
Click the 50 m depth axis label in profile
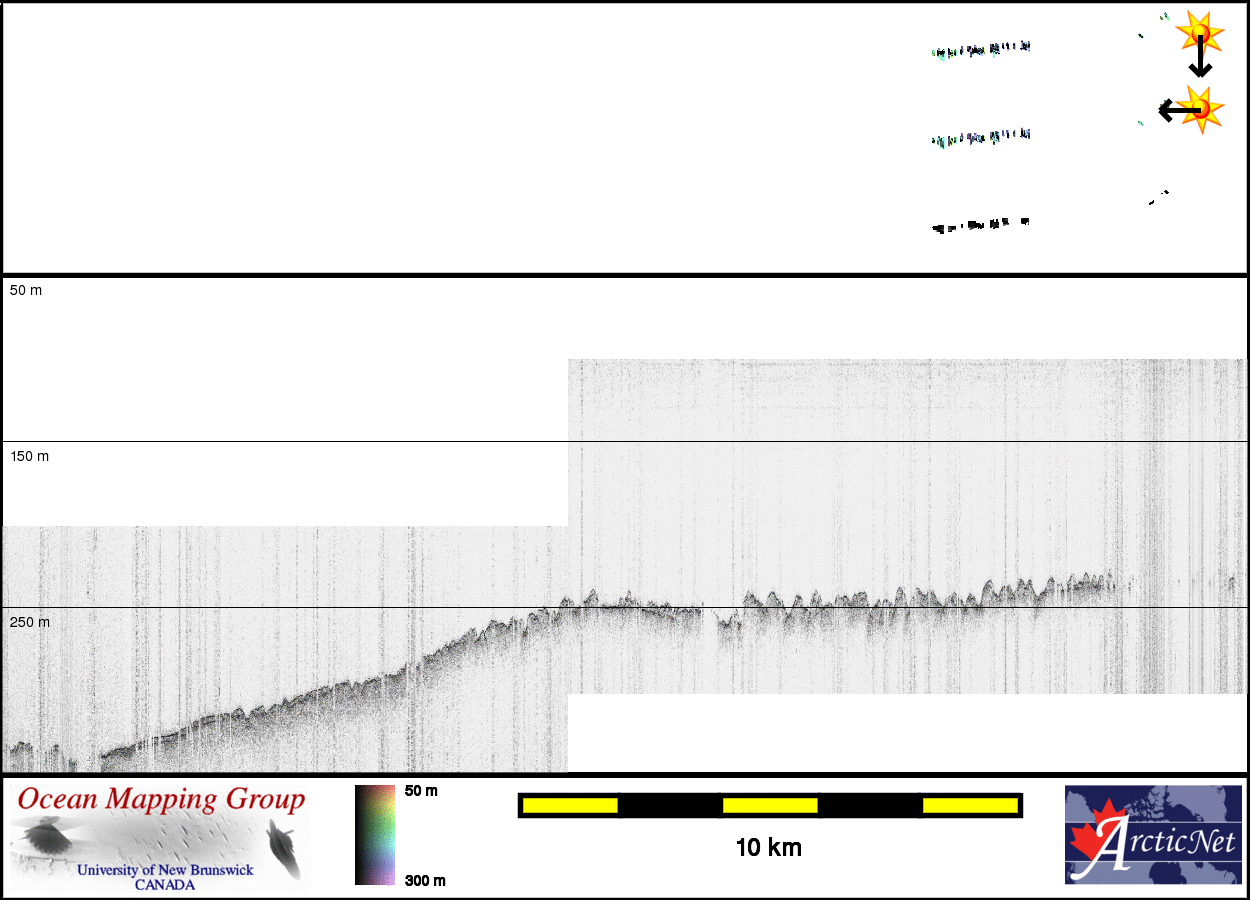point(26,290)
